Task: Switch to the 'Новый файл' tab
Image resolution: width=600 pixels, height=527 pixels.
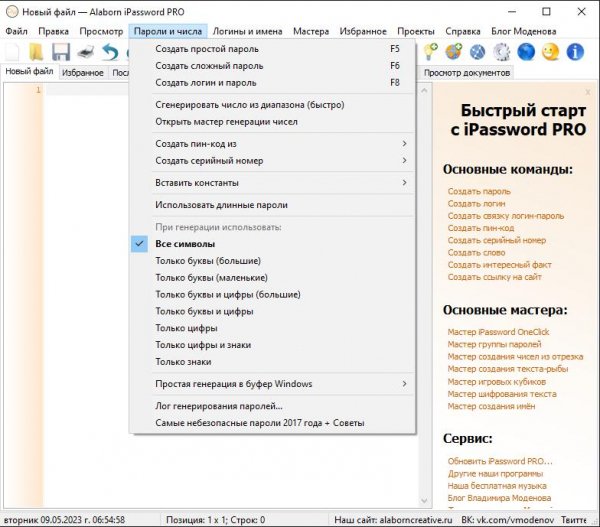Action: [x=29, y=72]
